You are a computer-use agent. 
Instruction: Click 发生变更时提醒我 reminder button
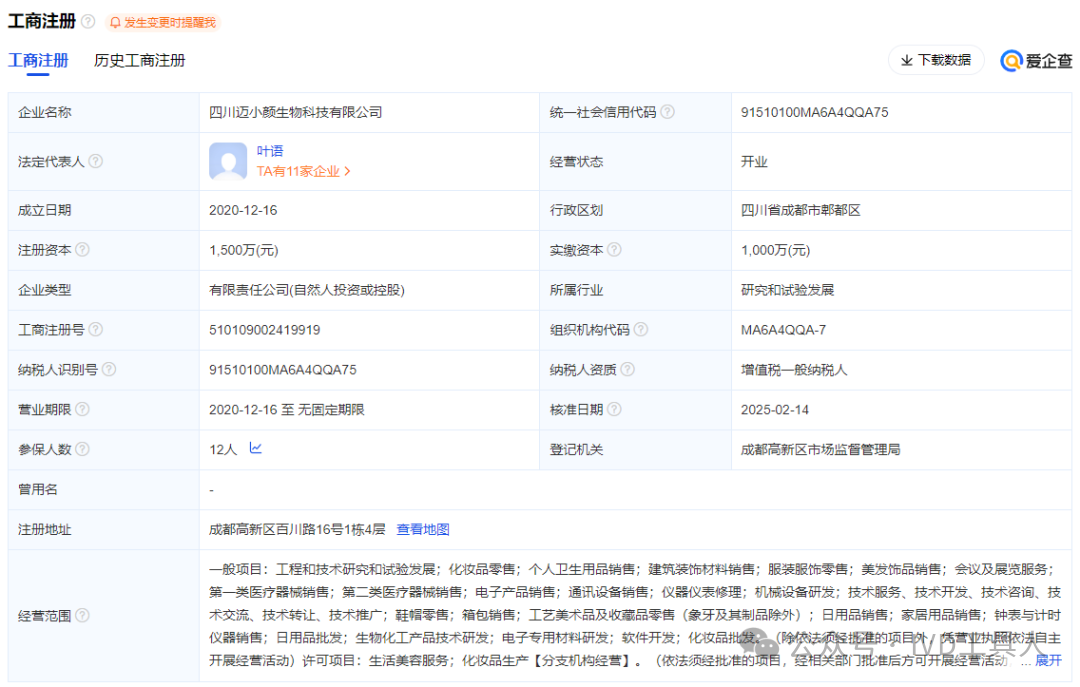tap(163, 23)
